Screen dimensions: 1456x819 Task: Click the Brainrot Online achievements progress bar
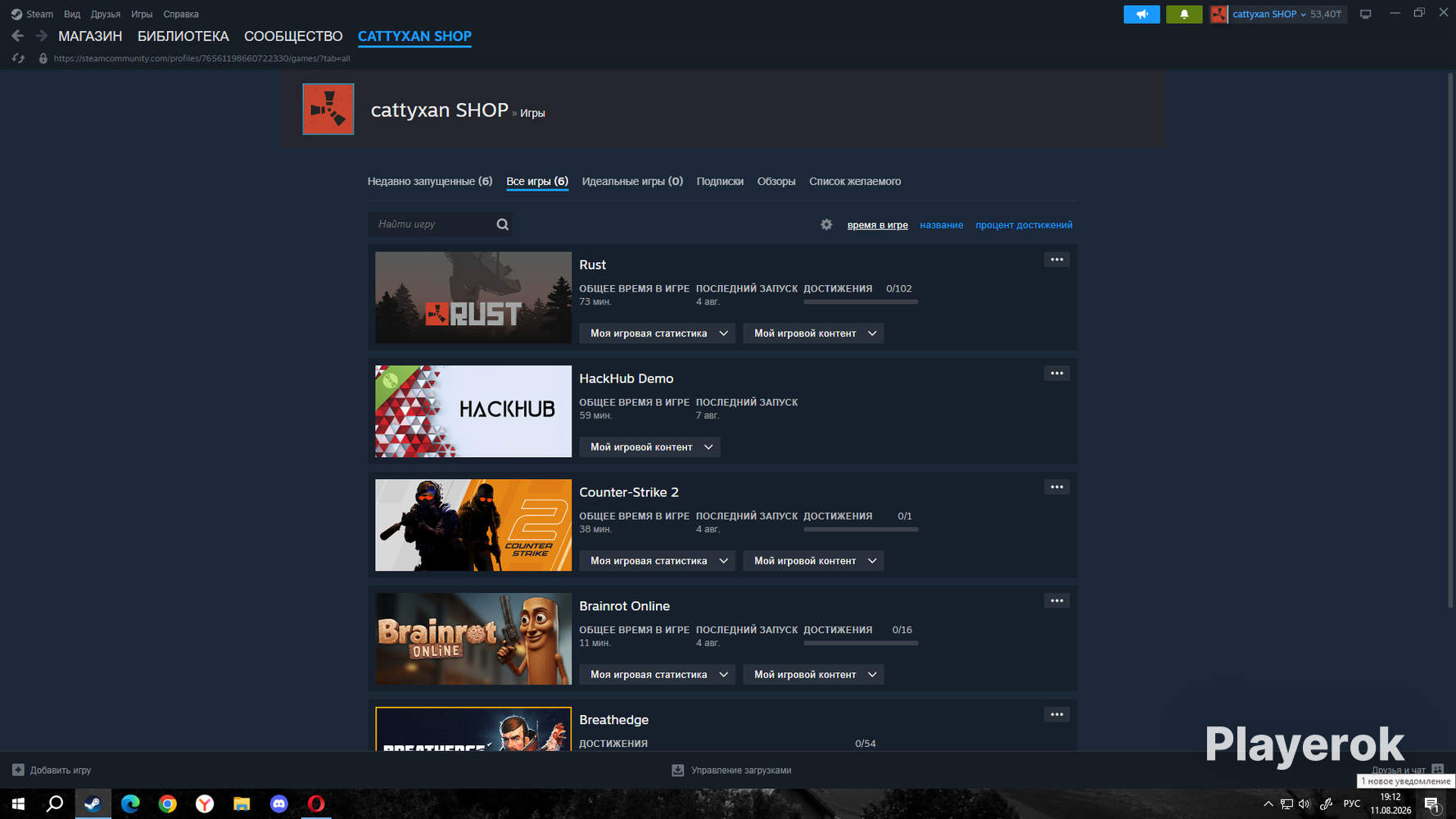pos(861,644)
